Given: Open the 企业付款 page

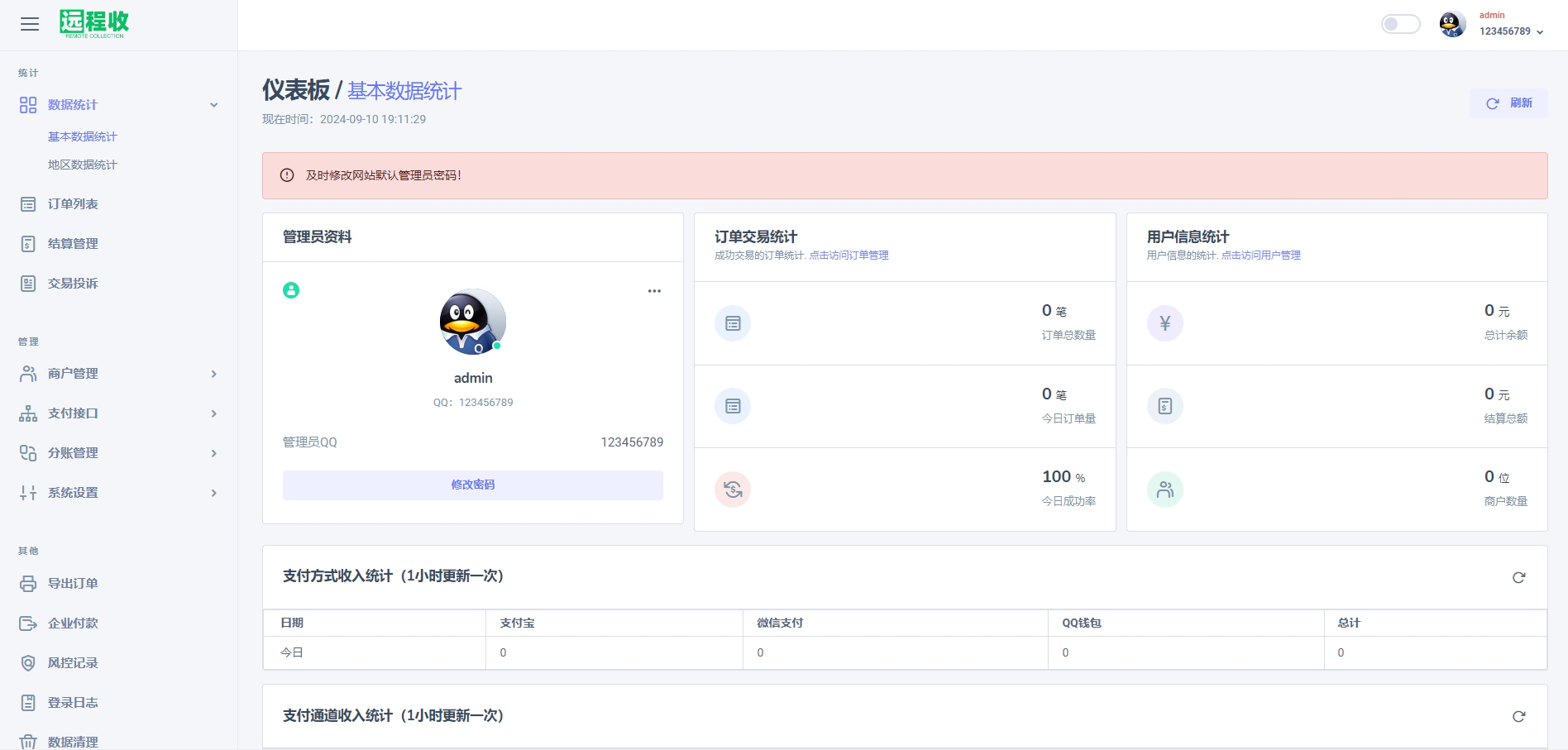Looking at the screenshot, I should point(73,623).
